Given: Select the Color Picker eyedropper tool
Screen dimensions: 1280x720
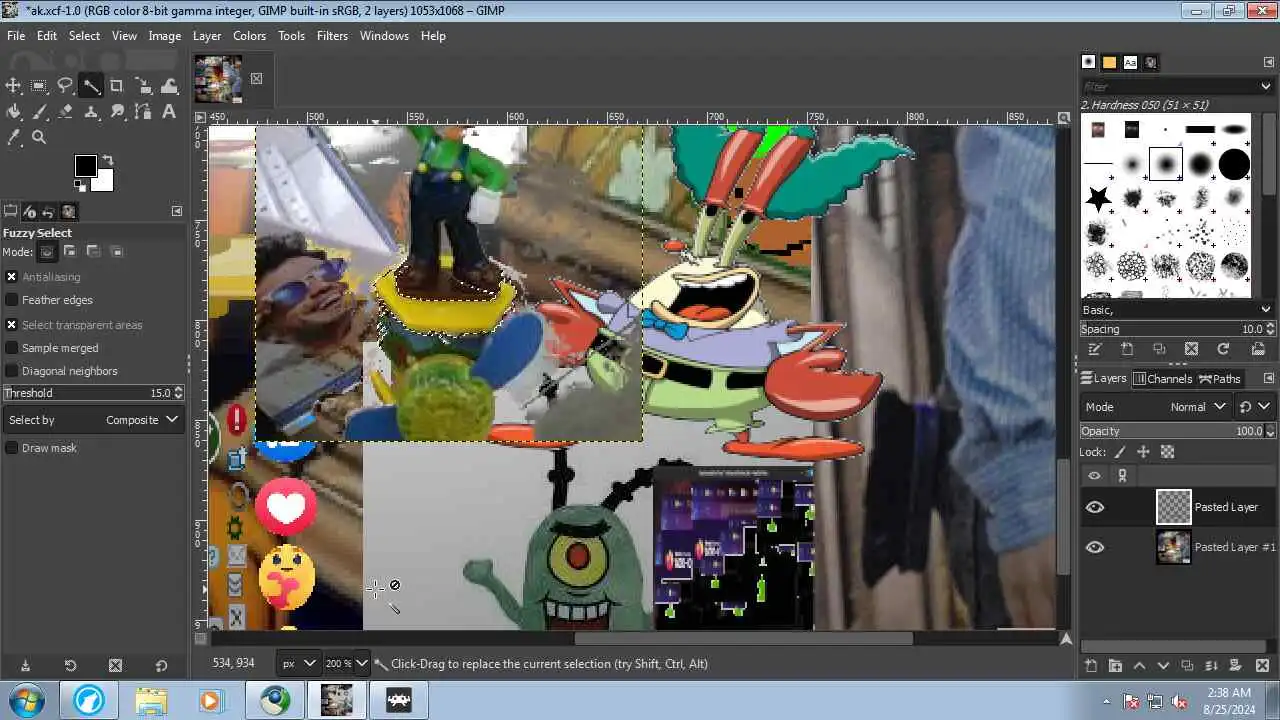Looking at the screenshot, I should pos(14,137).
